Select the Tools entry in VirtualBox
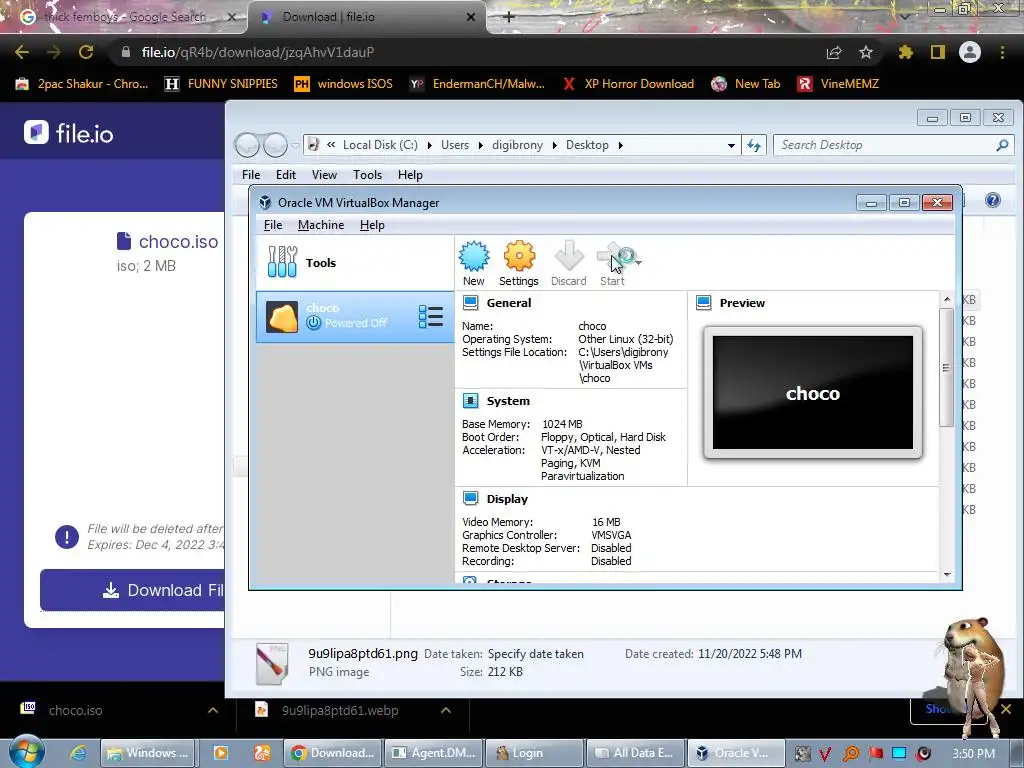1024x768 pixels. tap(355, 263)
